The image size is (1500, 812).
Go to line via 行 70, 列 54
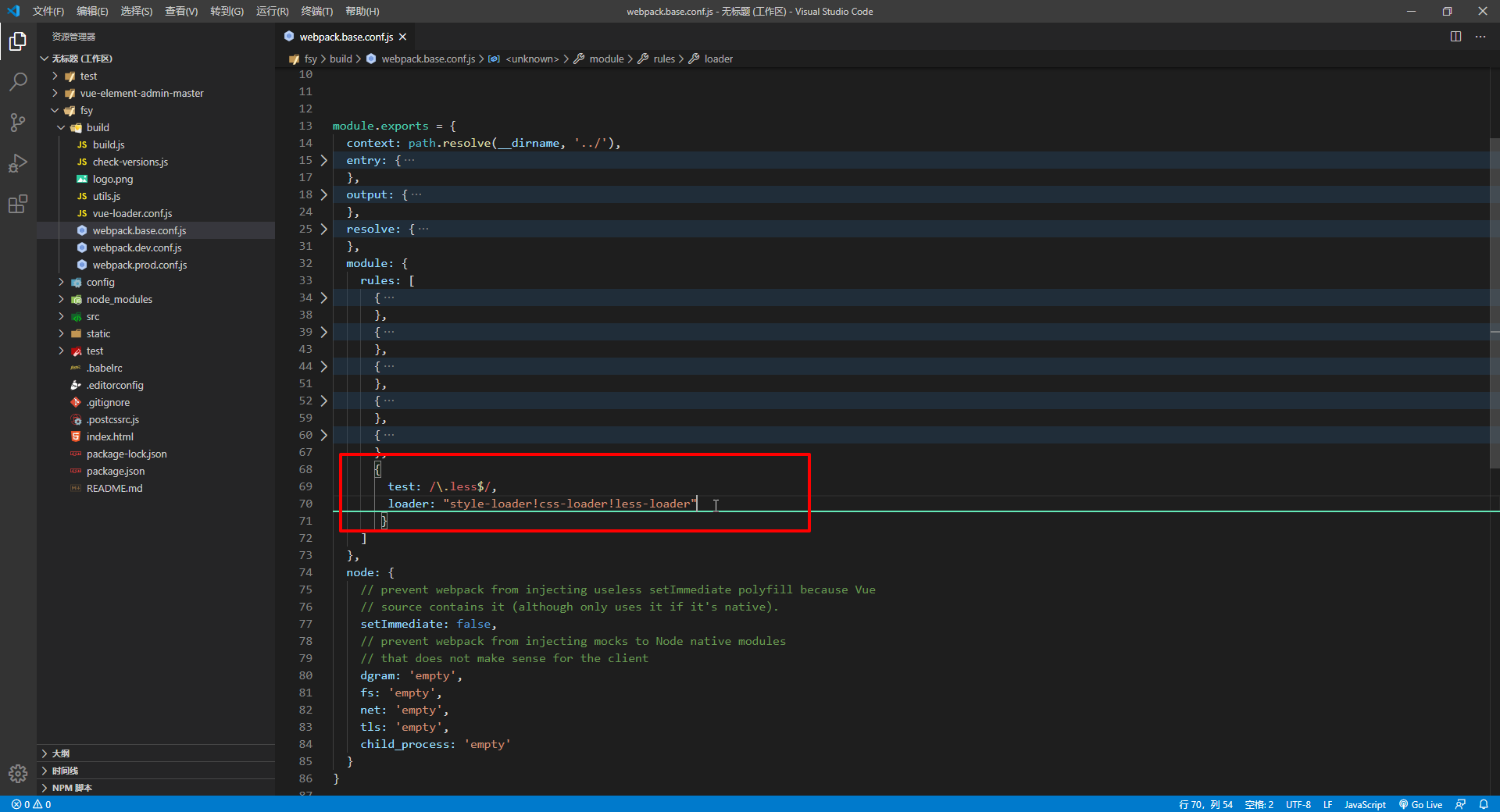click(x=1205, y=804)
